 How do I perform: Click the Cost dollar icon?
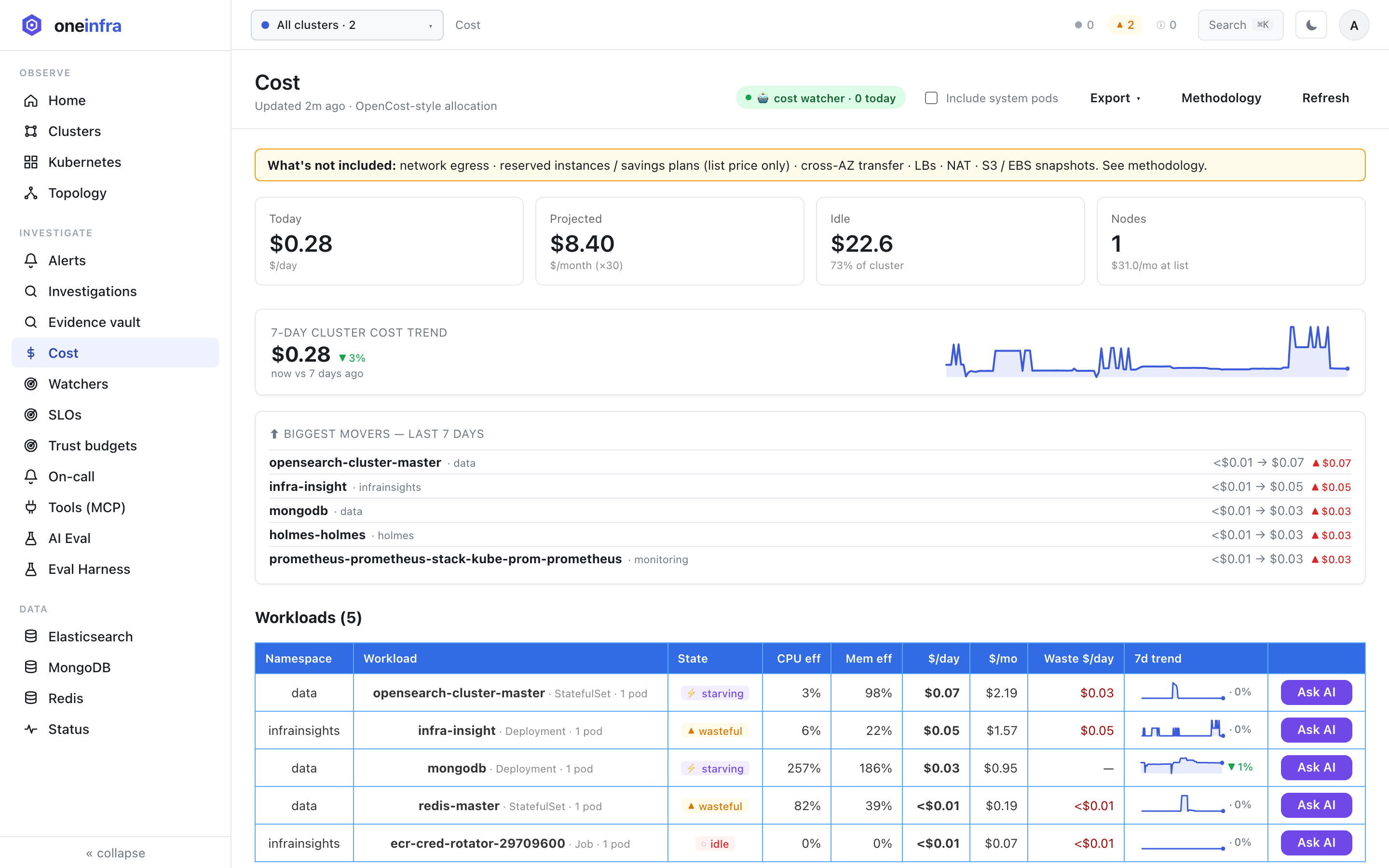[31, 353]
